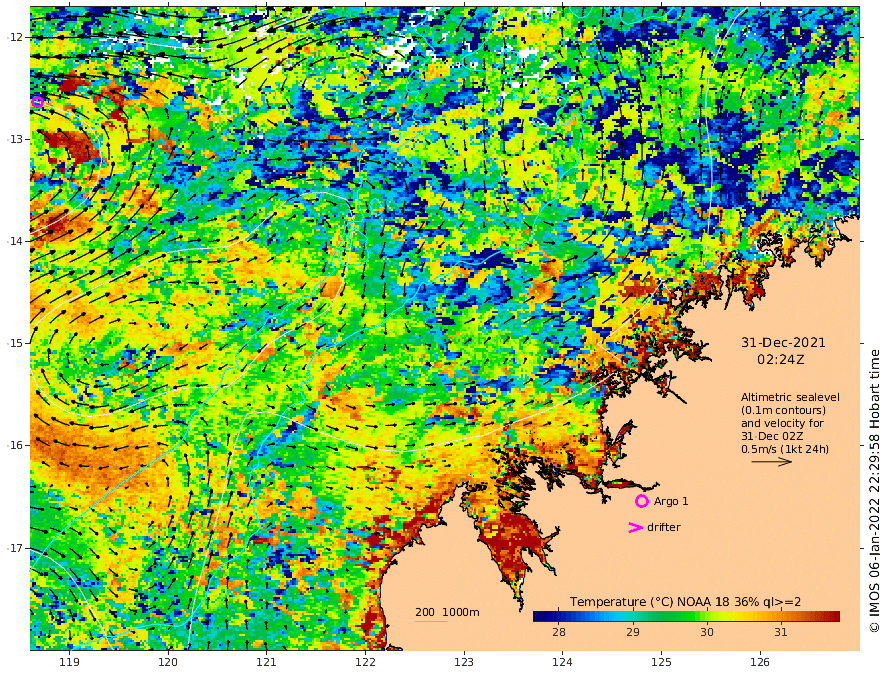
Task: Click latitude axis label -17
Action: 15,548
